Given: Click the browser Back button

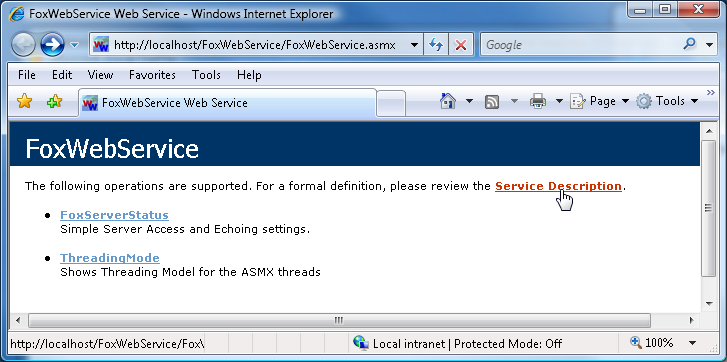Looking at the screenshot, I should pos(23,44).
